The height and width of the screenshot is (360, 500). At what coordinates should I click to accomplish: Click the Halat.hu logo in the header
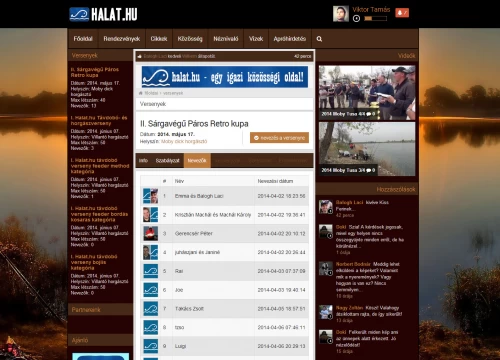pos(103,14)
